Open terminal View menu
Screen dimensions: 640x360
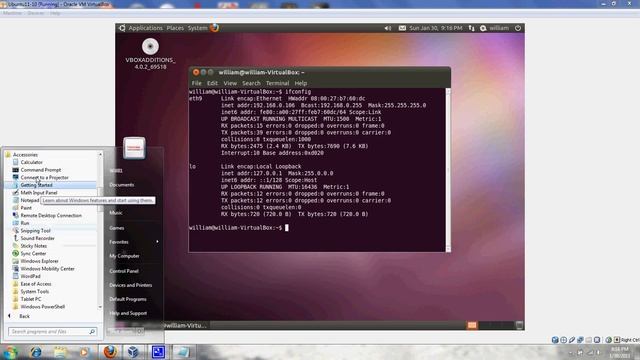(x=230, y=83)
